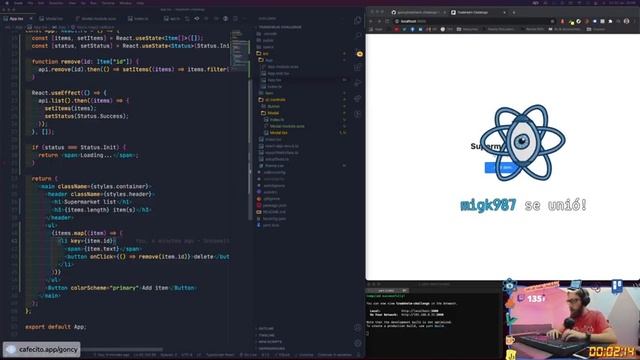Open README.md in the file tree

(x=271, y=212)
